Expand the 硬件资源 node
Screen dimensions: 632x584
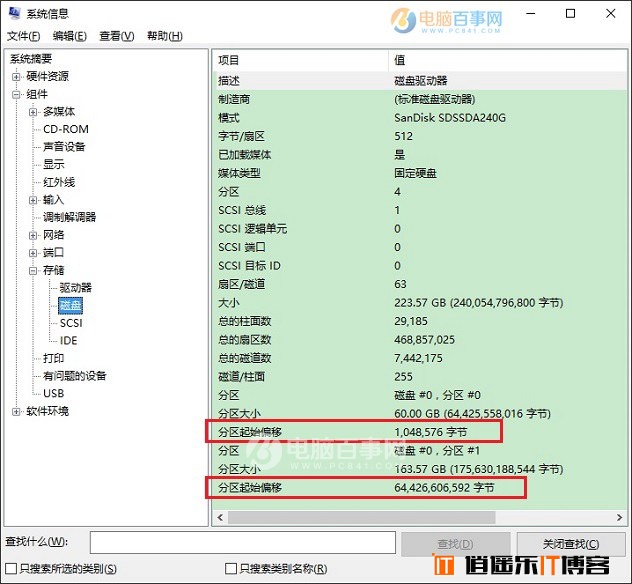tap(16, 76)
